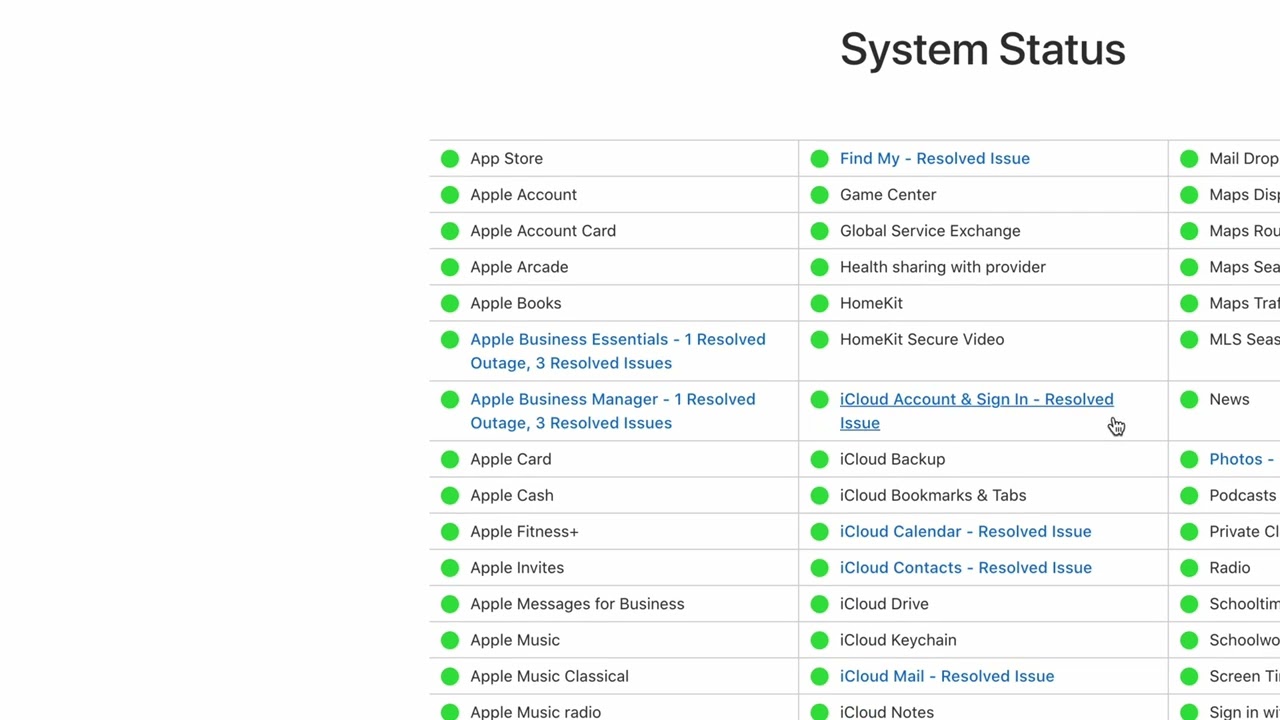This screenshot has width=1280, height=720.
Task: Click the green status dot beside App Store
Action: (x=450, y=159)
